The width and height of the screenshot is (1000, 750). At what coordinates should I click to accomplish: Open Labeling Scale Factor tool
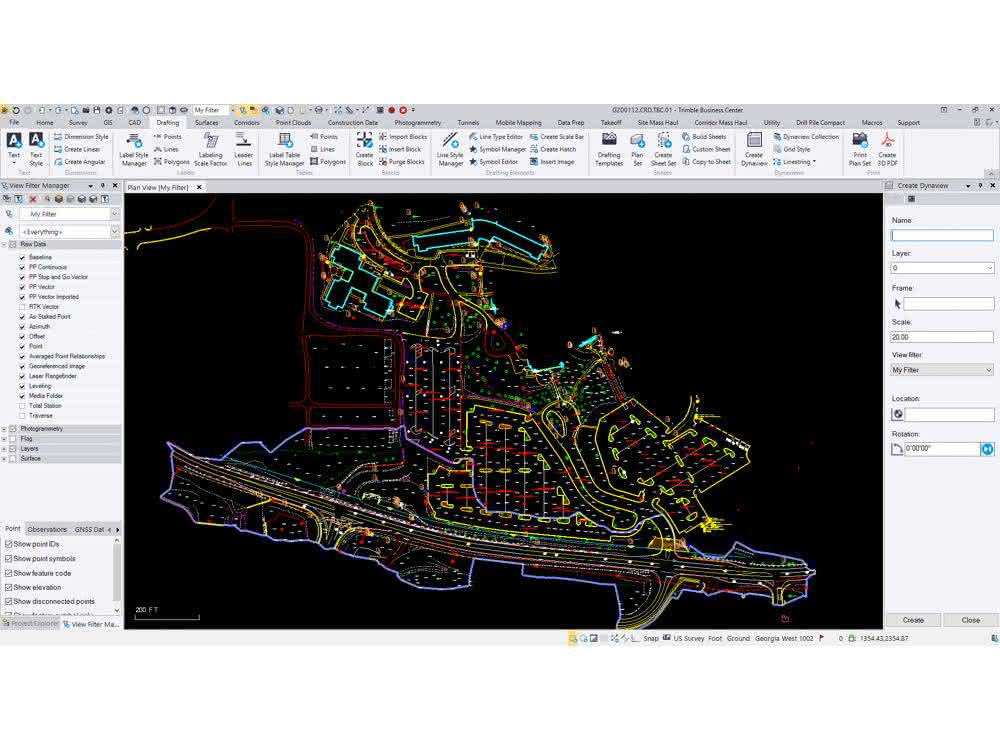pos(210,149)
